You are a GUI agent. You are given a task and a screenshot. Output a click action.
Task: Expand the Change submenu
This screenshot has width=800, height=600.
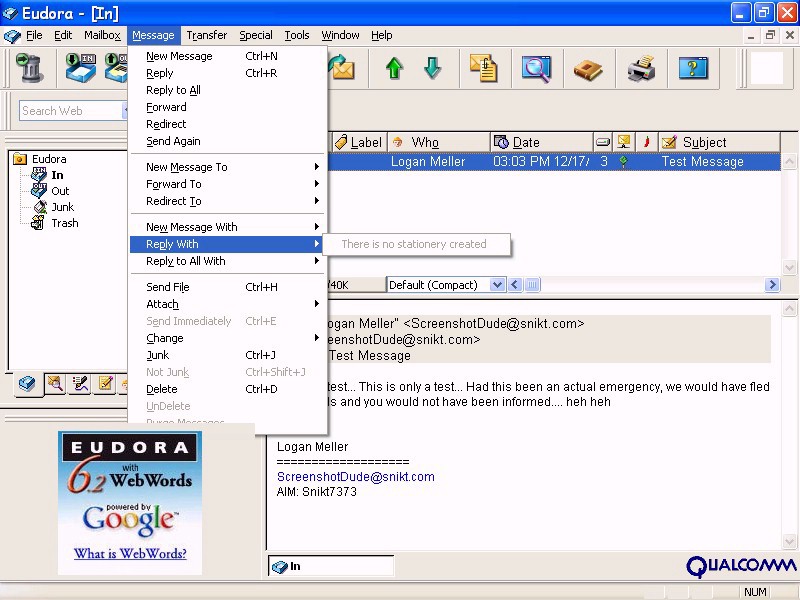(228, 338)
